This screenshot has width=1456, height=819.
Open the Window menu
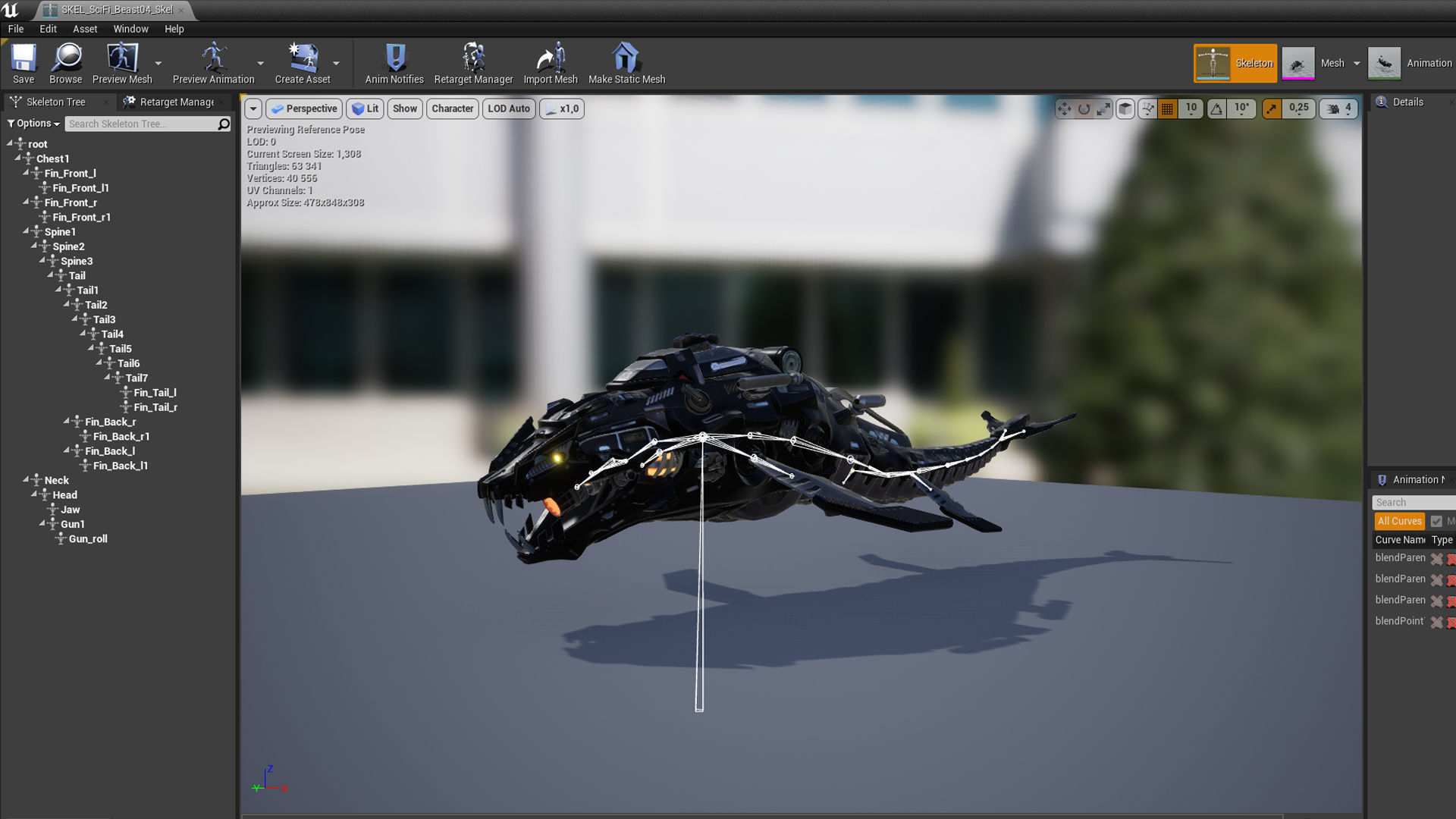point(130,29)
